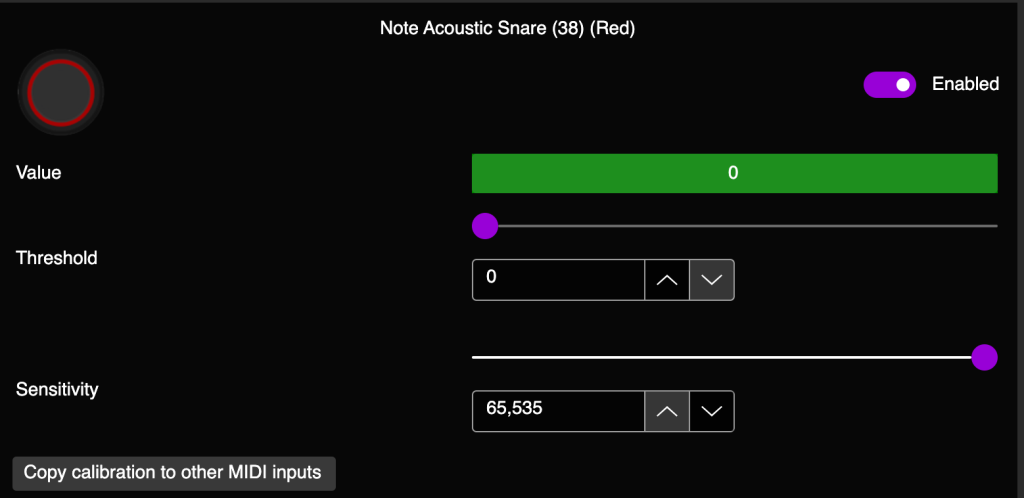Increase Sensitivity with the up arrow

(667, 411)
